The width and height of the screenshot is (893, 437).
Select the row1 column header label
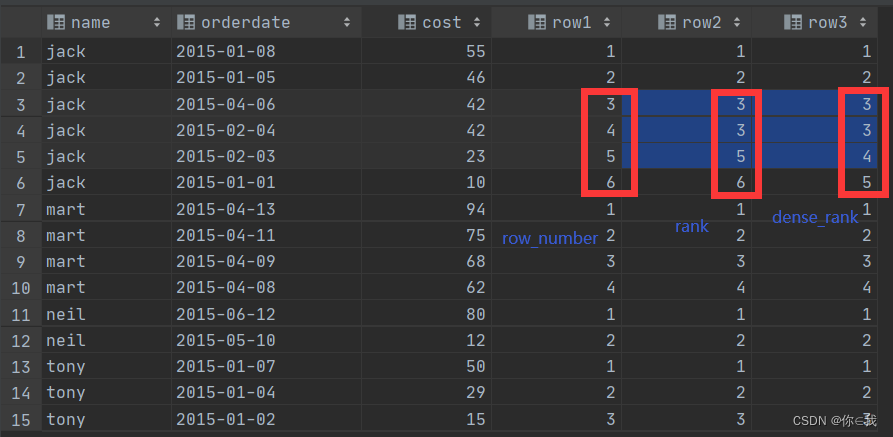coord(572,22)
